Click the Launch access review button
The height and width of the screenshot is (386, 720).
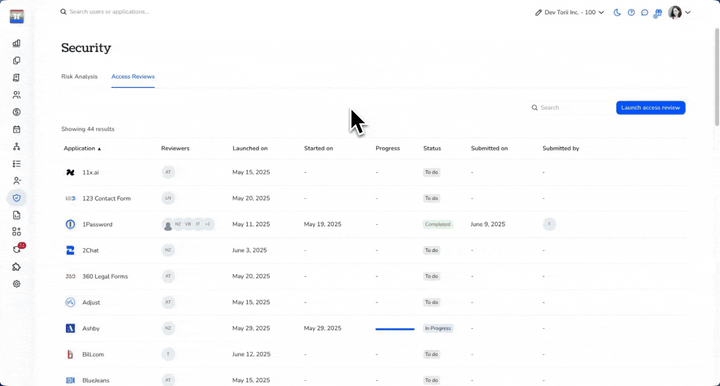[651, 107]
